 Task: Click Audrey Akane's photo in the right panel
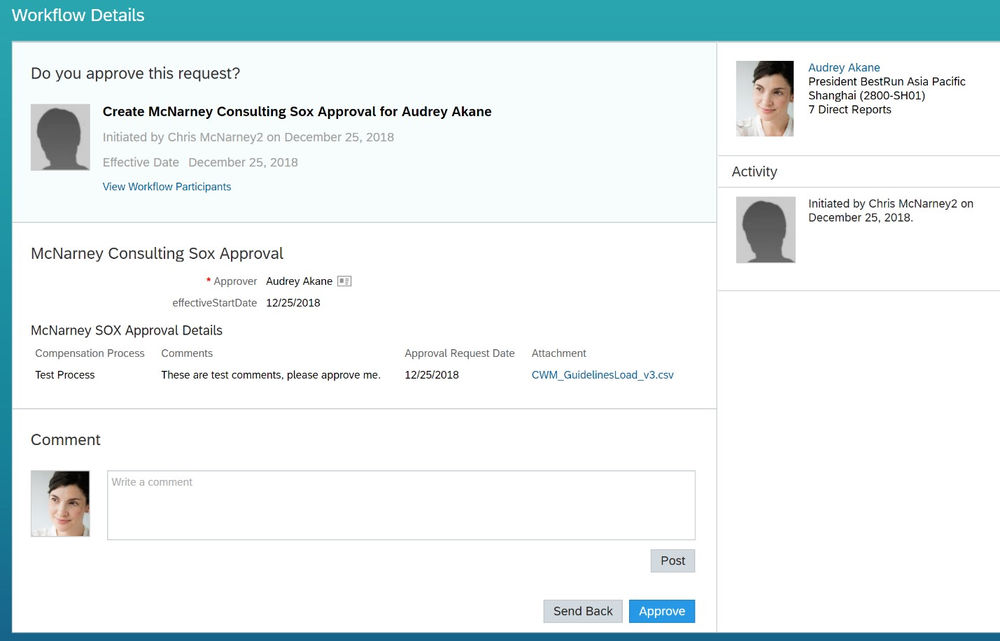(x=765, y=97)
